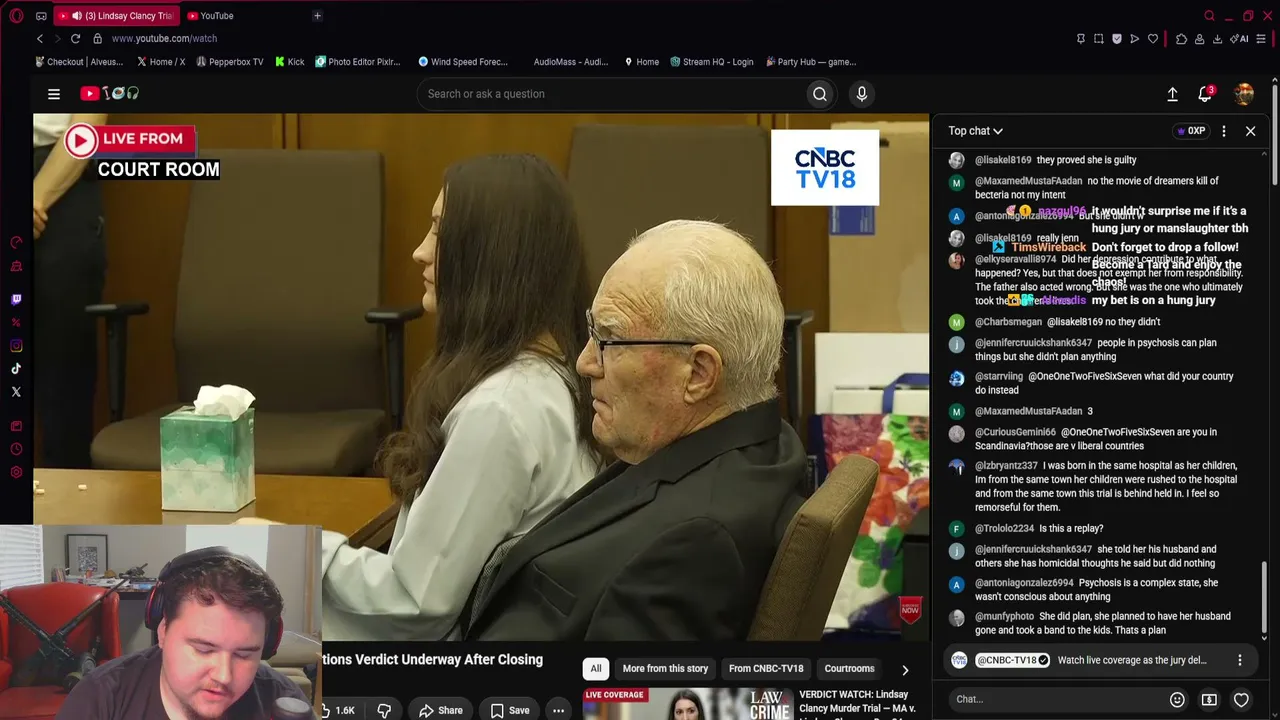The width and height of the screenshot is (1280, 720).
Task: Open Instagram from the browser sidebar
Action: click(16, 346)
